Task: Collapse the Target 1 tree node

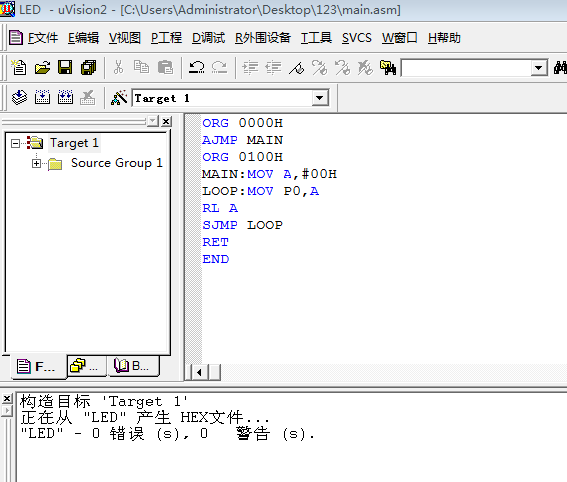Action: coord(15,144)
